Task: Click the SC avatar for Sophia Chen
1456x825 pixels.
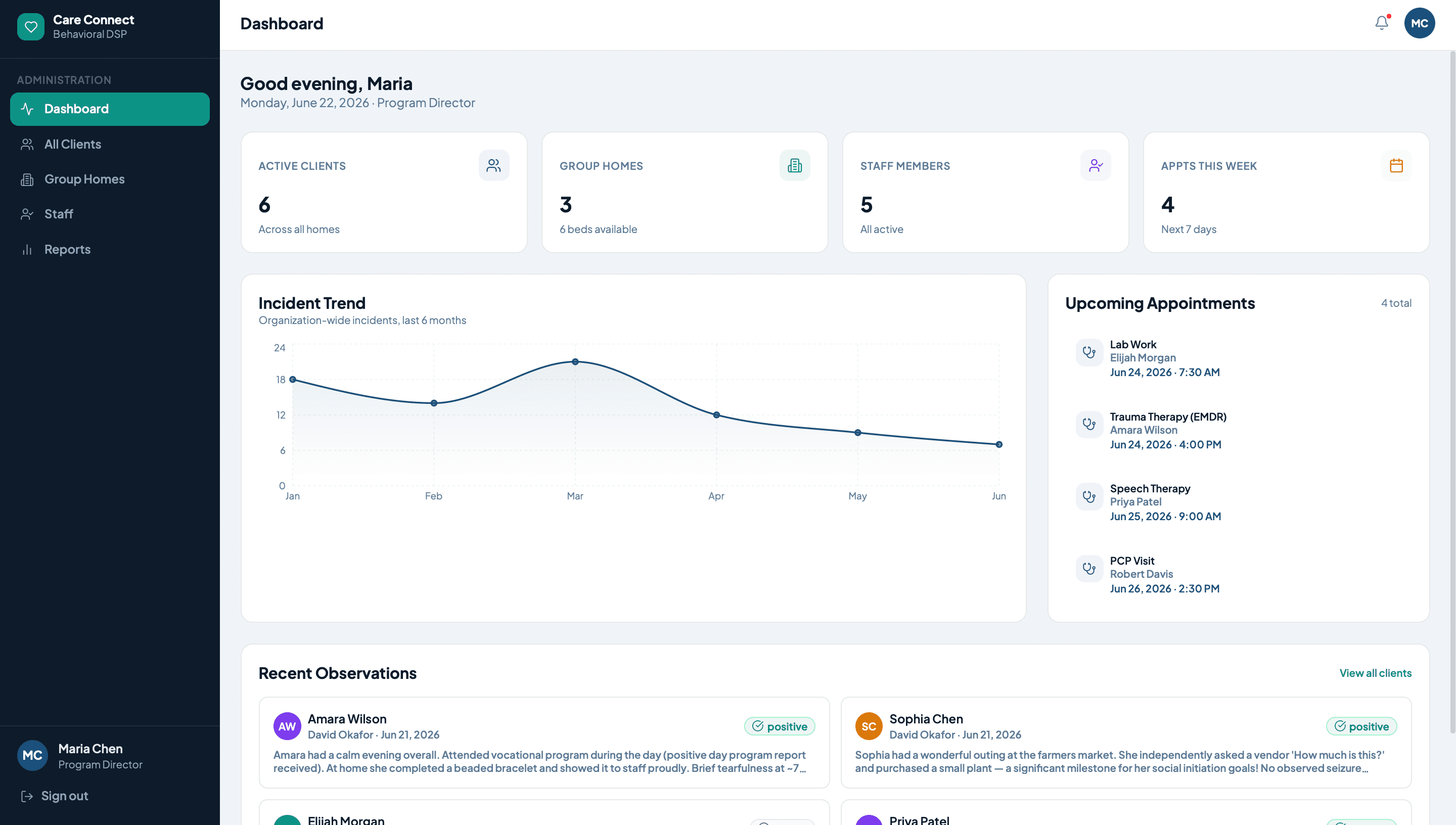Action: click(869, 726)
